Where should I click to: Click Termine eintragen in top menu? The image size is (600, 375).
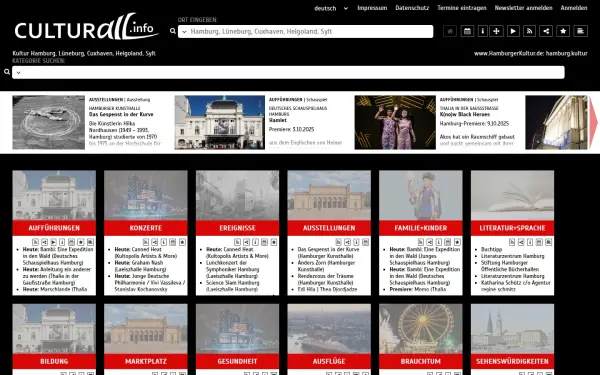coord(462,8)
